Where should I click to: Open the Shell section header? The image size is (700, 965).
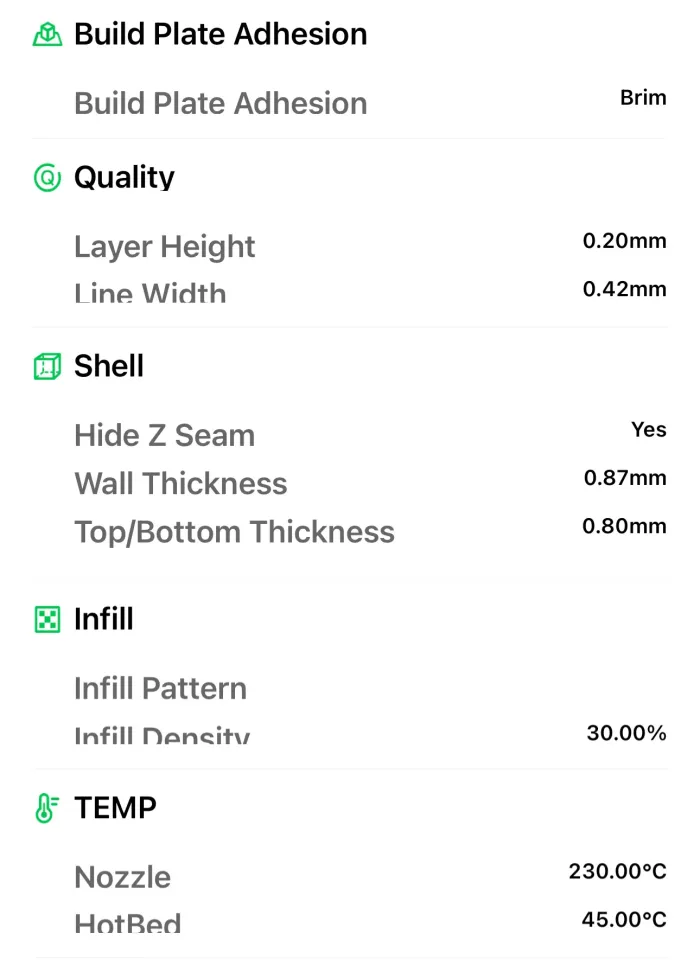tap(109, 366)
